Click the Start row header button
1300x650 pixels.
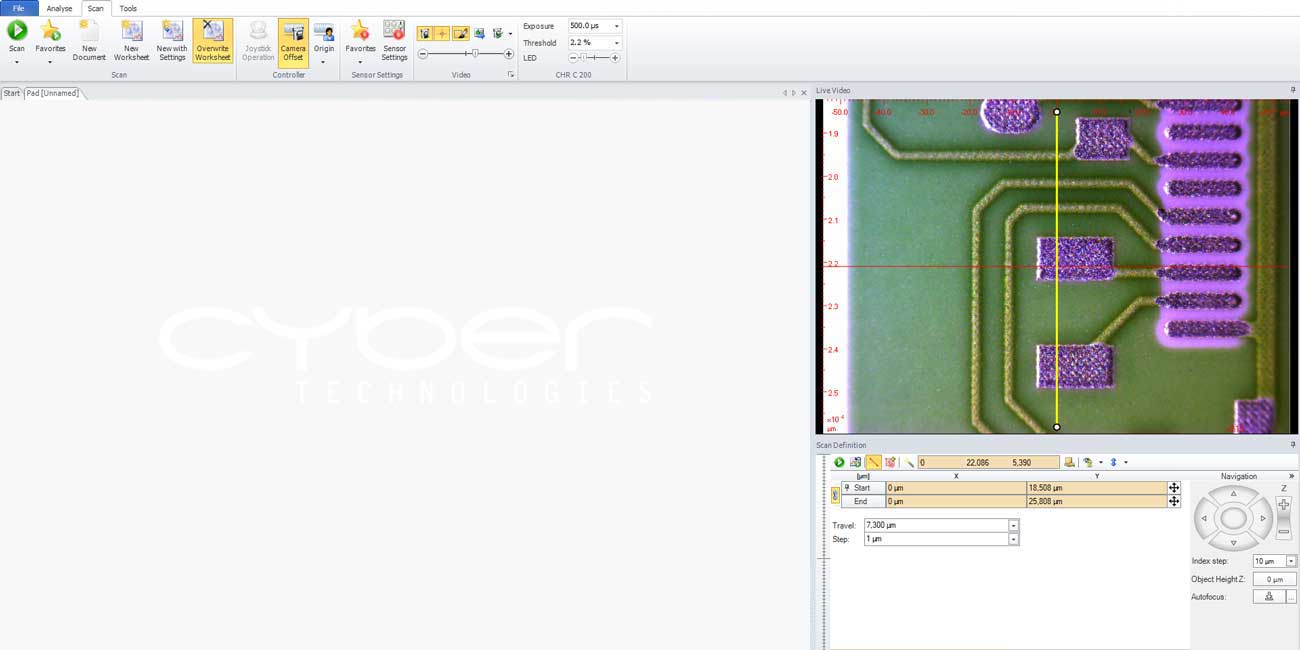tap(861, 488)
